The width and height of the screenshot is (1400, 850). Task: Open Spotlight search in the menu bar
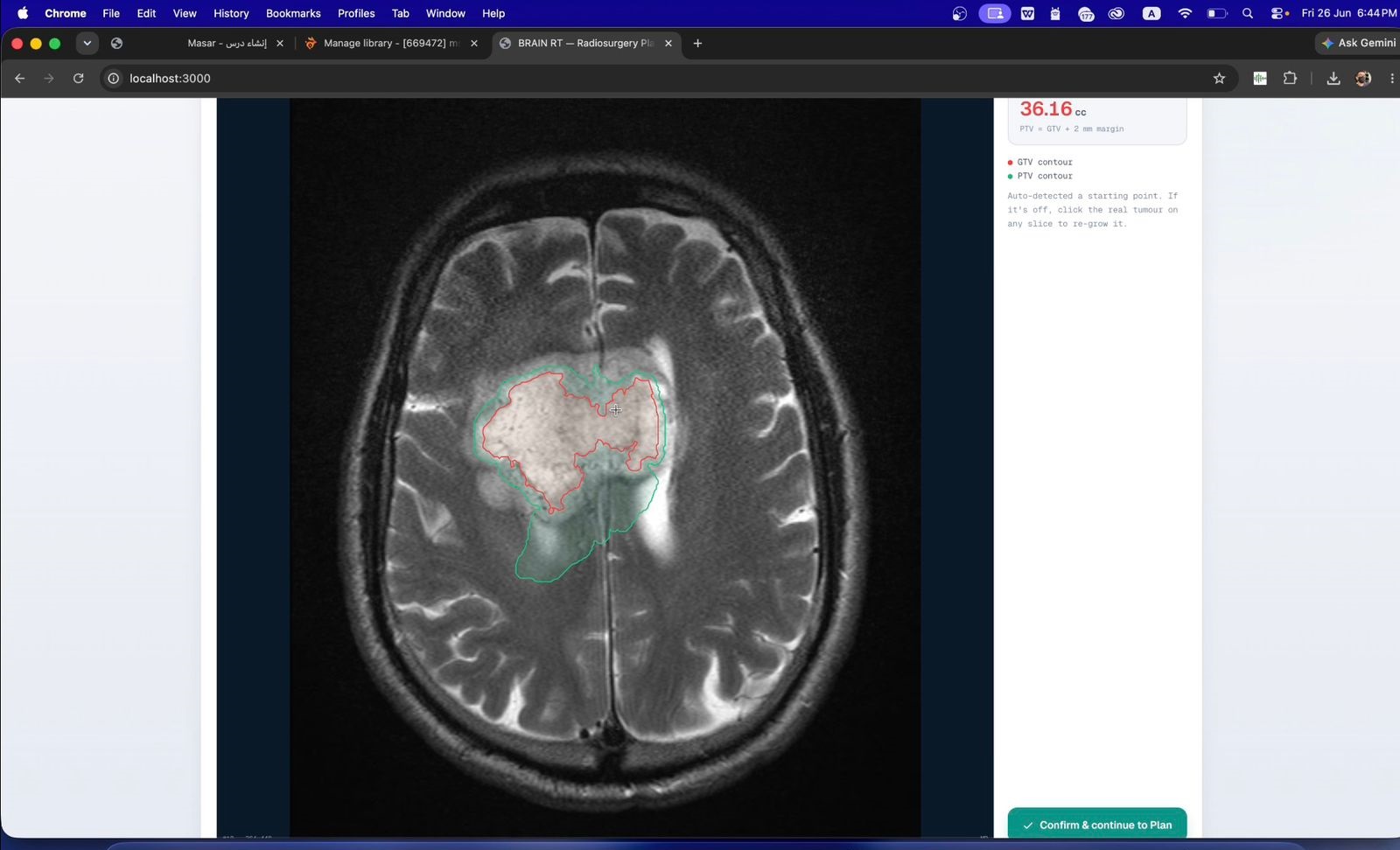[1248, 13]
